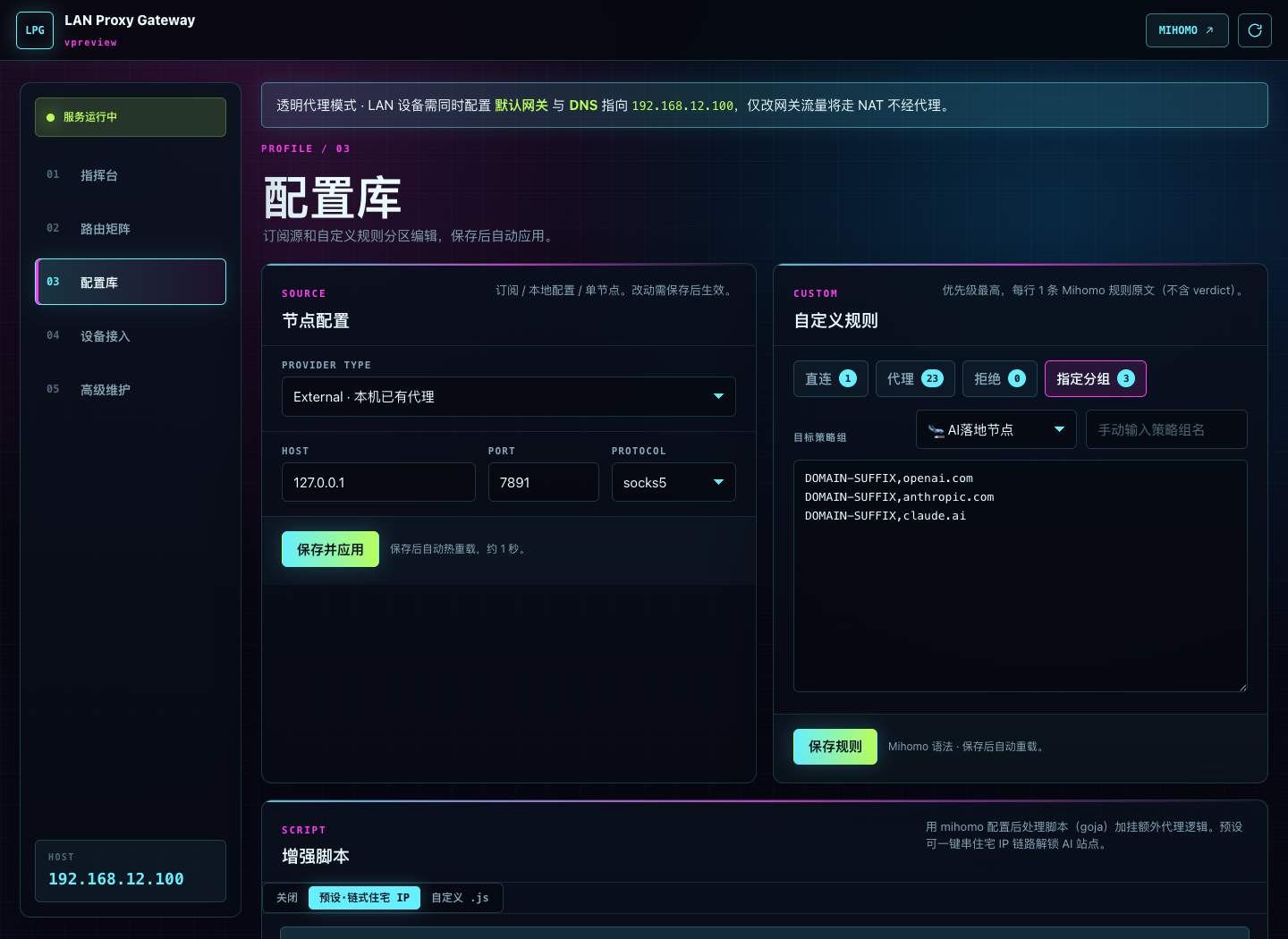1288x939 pixels.
Task: Click the LPG logo icon
Action: [35, 30]
